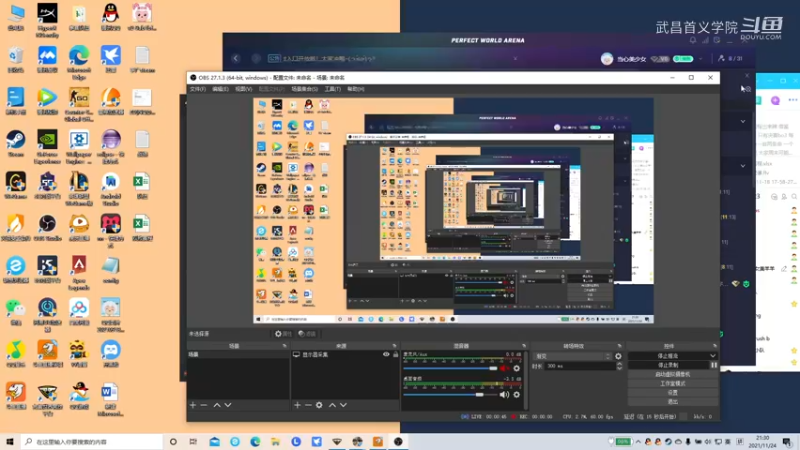Screen dimensions: 800x450
Task: Open transition properties gear icon
Action: 618,356
